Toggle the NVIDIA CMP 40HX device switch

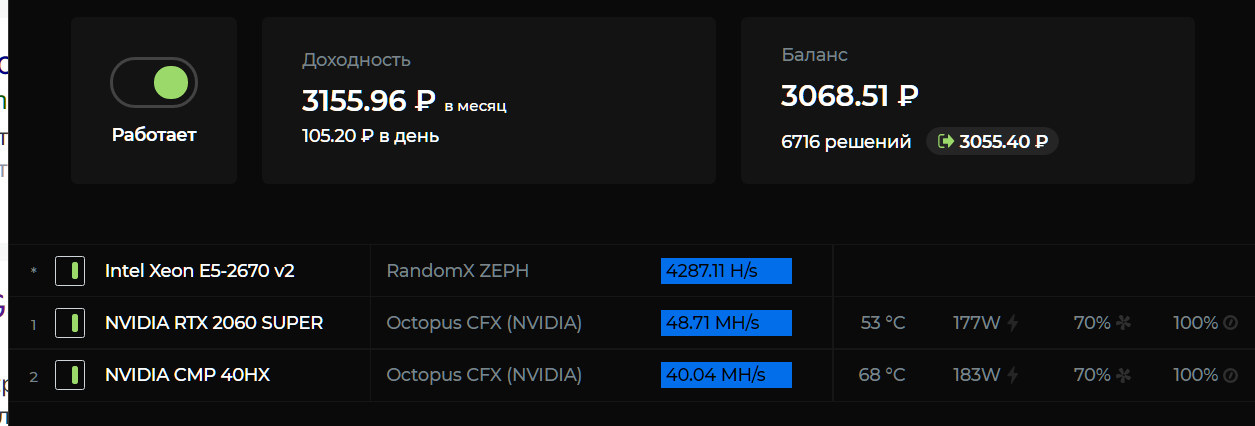click(70, 375)
